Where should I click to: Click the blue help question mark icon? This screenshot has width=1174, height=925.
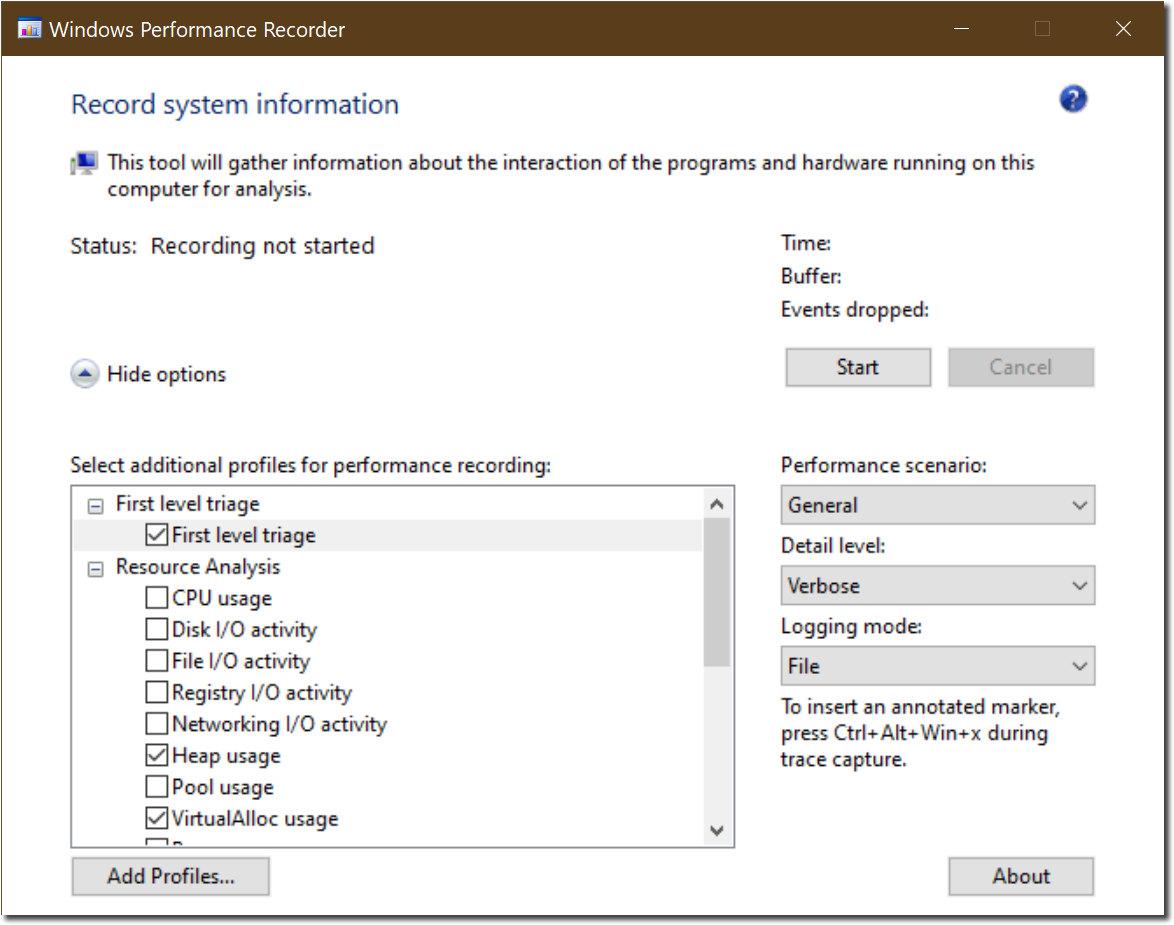coord(1073,99)
